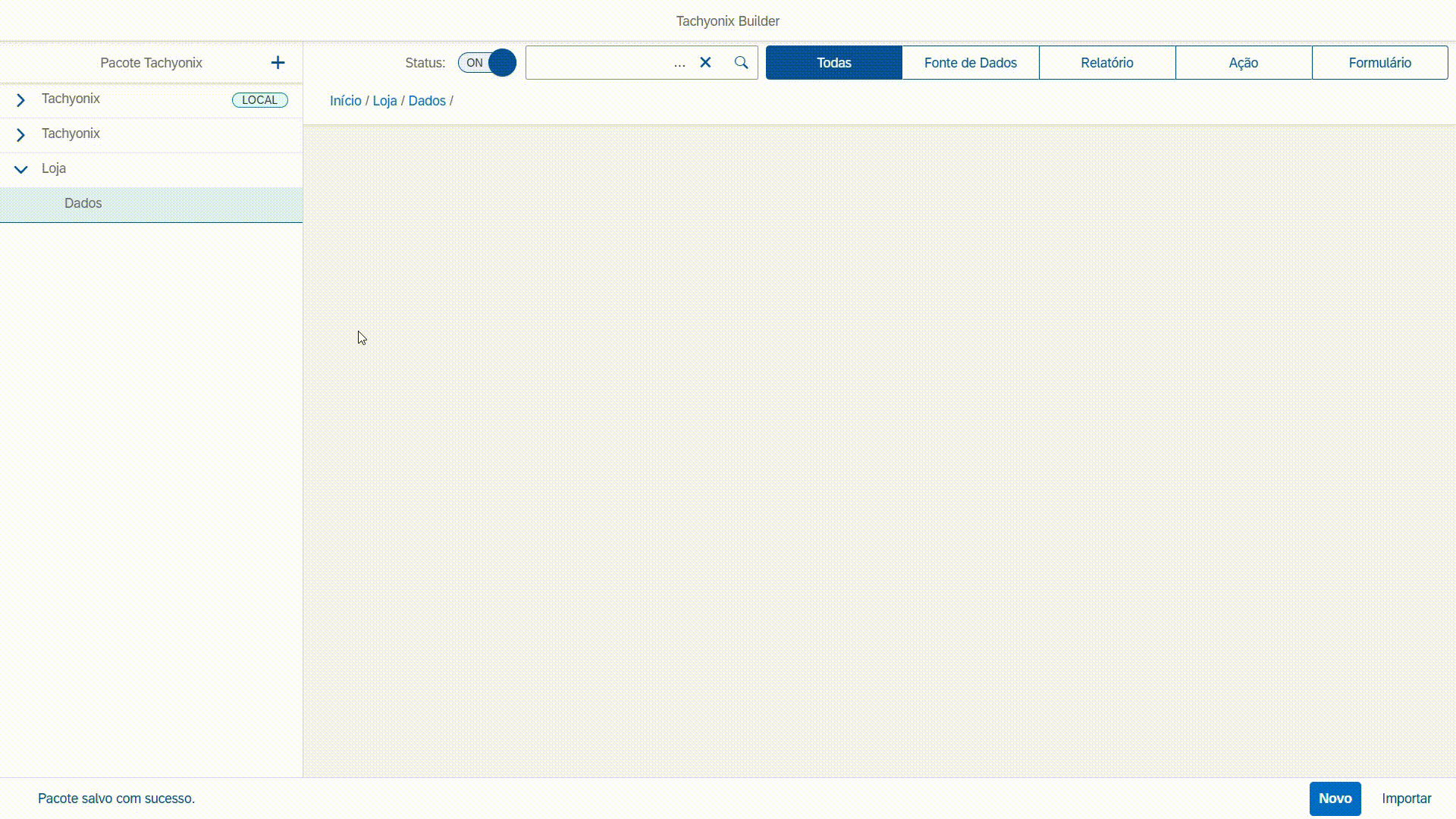Click the ellipsis in search field
The height and width of the screenshot is (819, 1456).
(679, 64)
